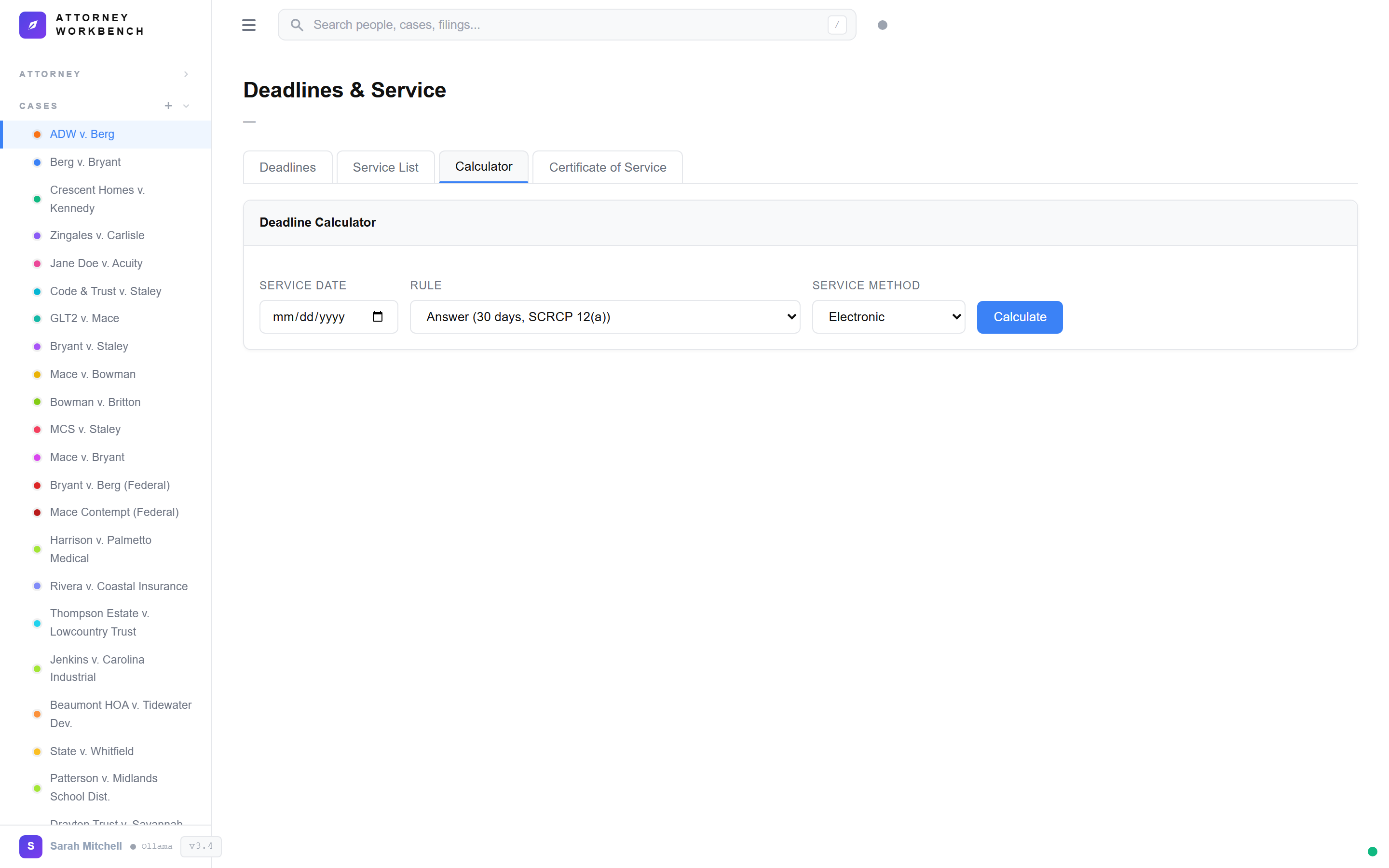Switch to the Certificate of Service tab
Image resolution: width=1389 pixels, height=868 pixels.
pyautogui.click(x=607, y=167)
